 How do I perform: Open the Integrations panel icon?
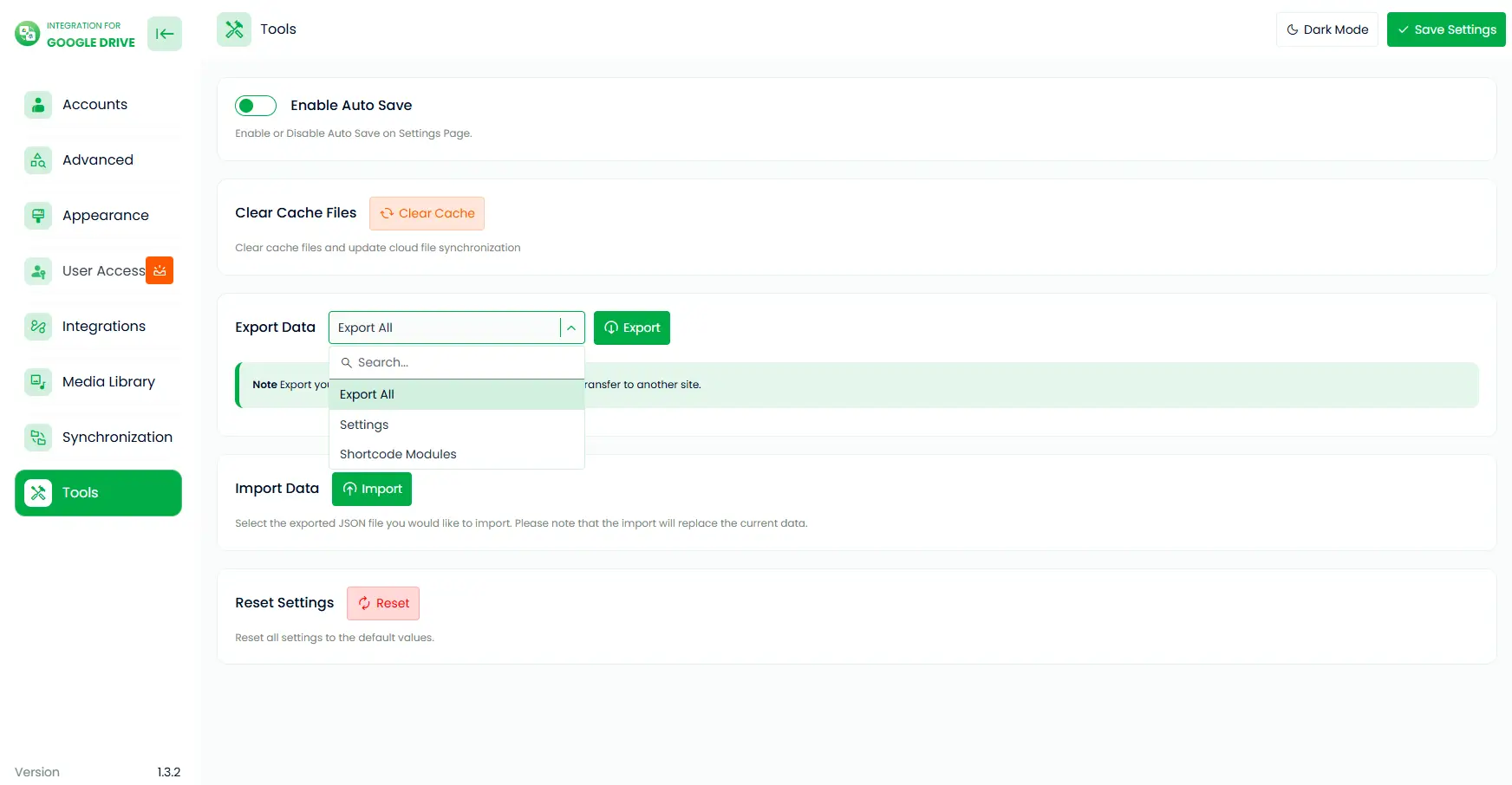(x=37, y=326)
